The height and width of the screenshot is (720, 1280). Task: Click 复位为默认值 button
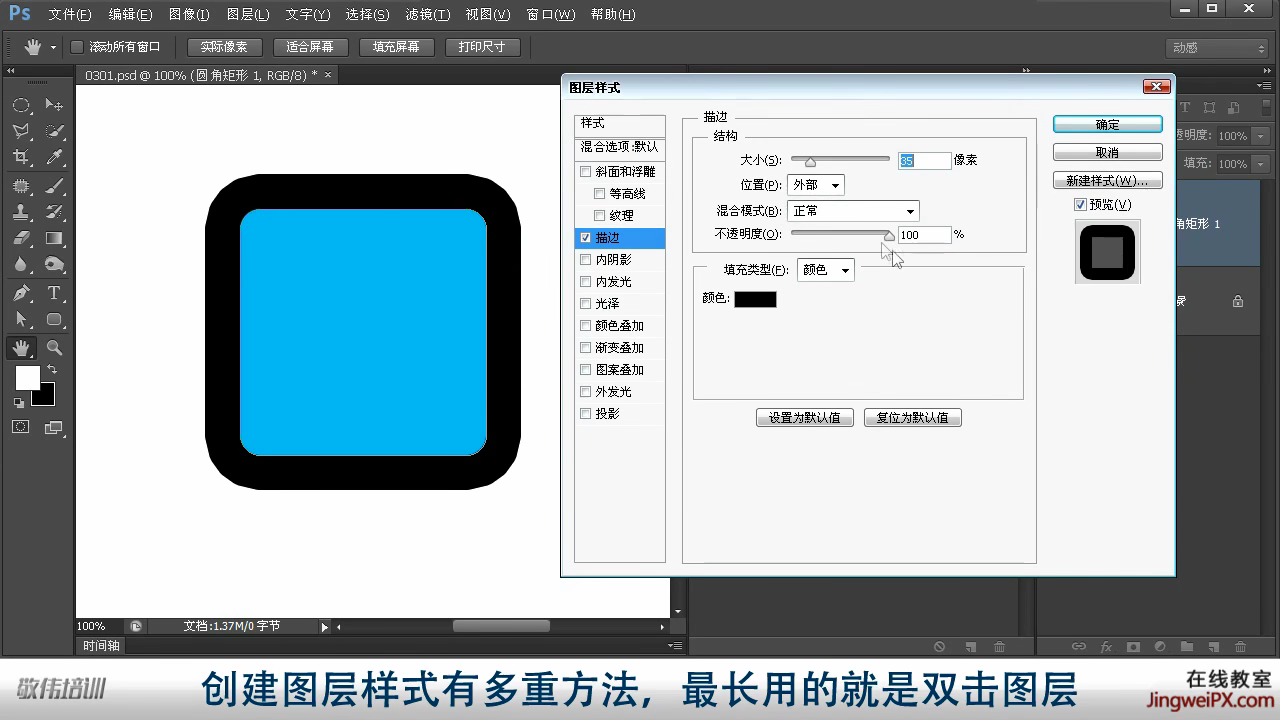pos(913,418)
